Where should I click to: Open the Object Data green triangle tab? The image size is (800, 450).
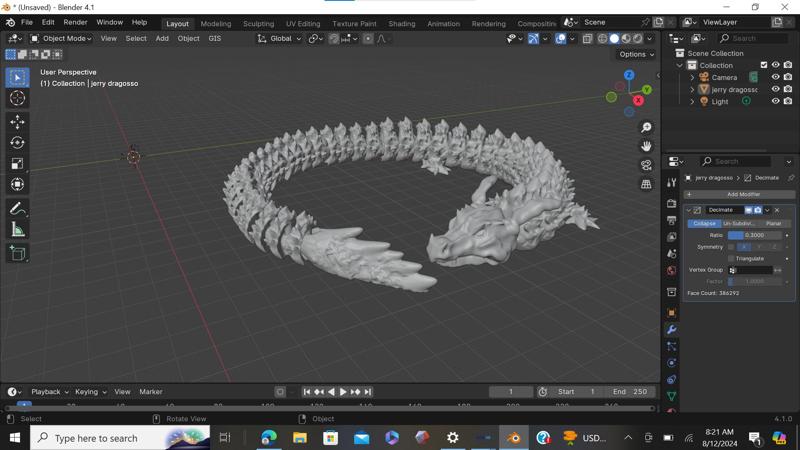pos(671,396)
